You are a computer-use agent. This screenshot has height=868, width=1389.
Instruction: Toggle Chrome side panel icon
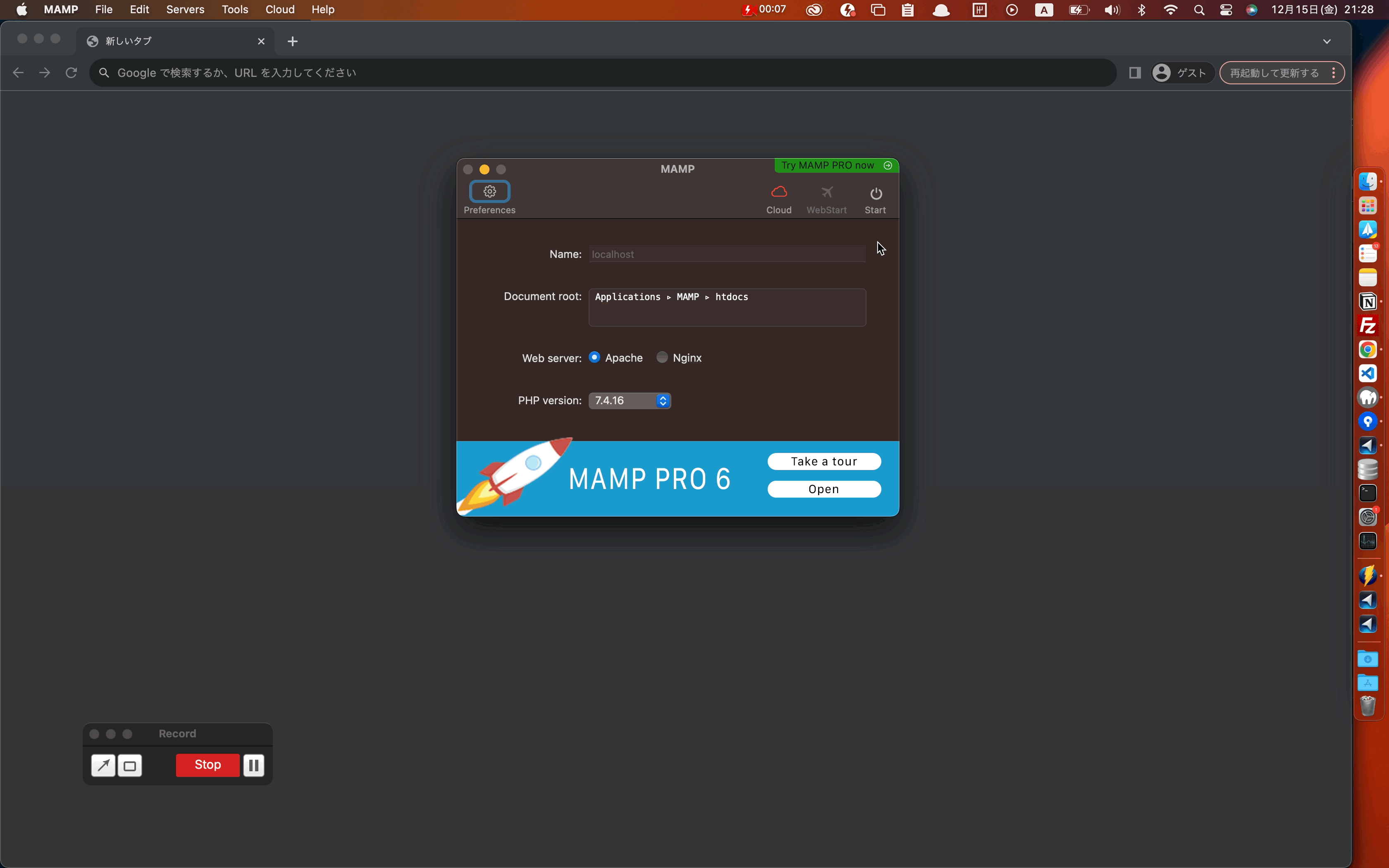point(1134,73)
